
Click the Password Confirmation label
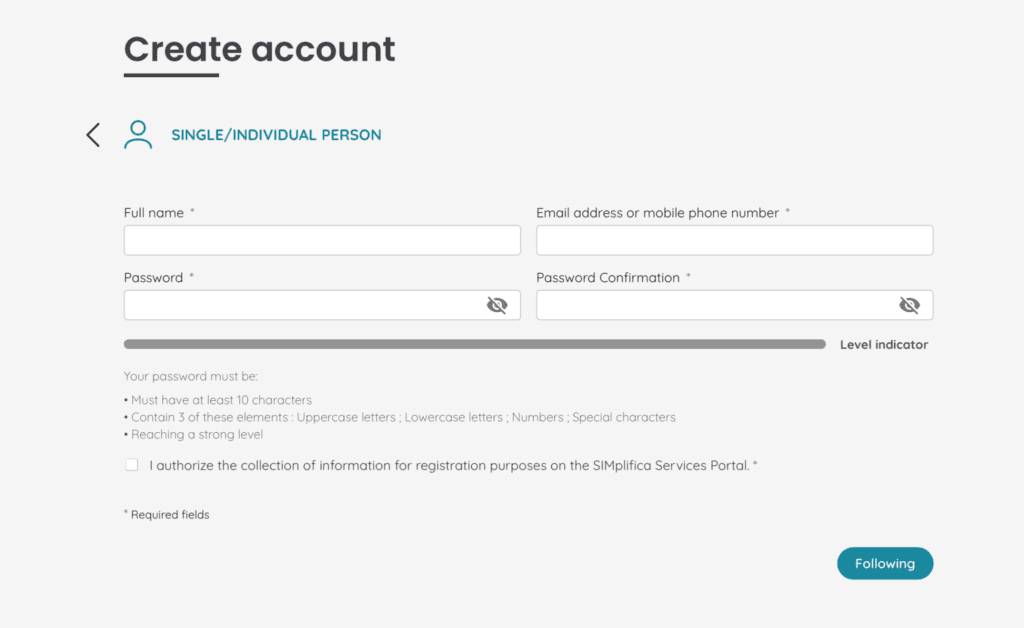pos(608,278)
